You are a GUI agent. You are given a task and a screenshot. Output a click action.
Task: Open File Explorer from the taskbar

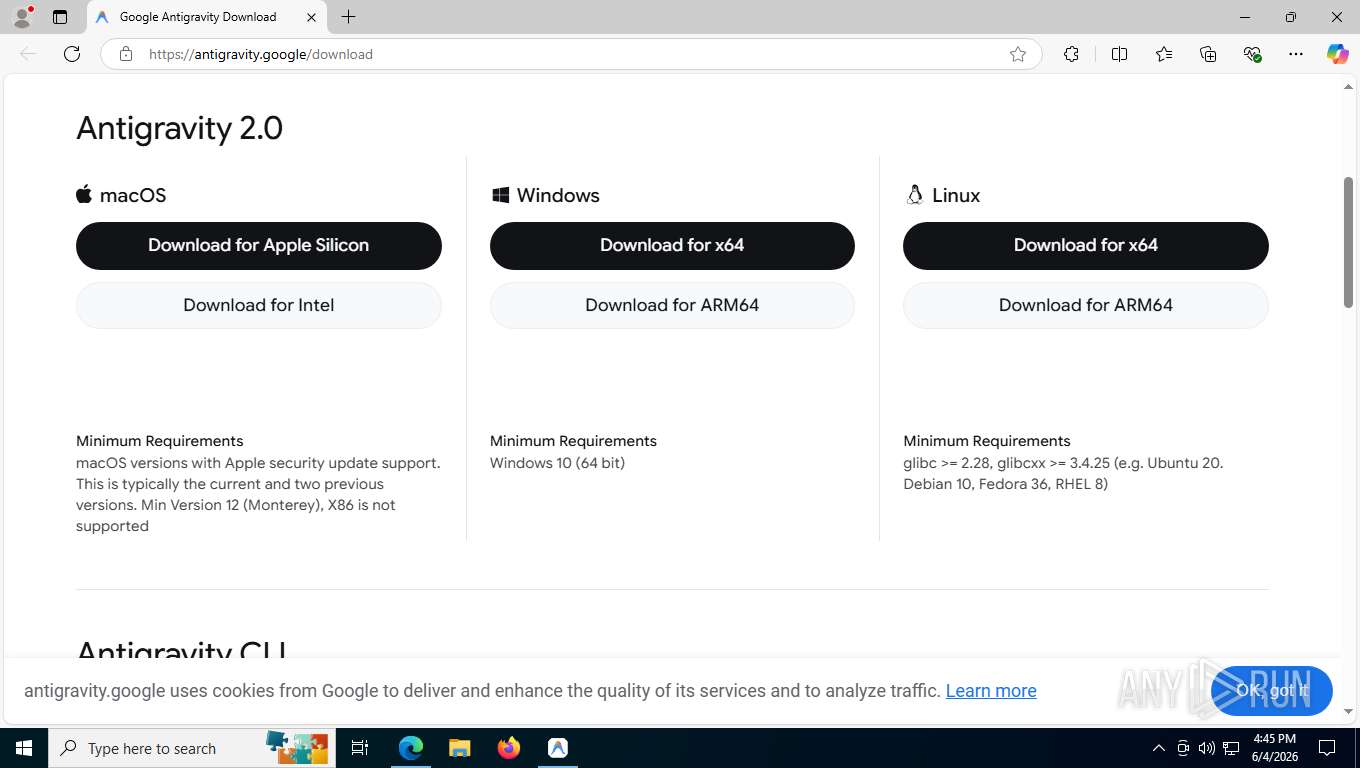[459, 748]
